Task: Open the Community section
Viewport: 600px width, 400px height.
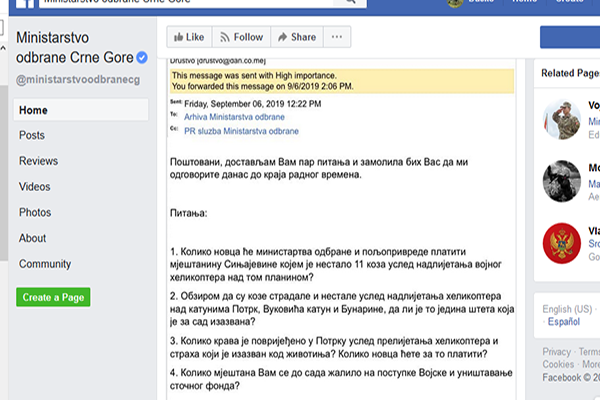Action: pyautogui.click(x=45, y=264)
